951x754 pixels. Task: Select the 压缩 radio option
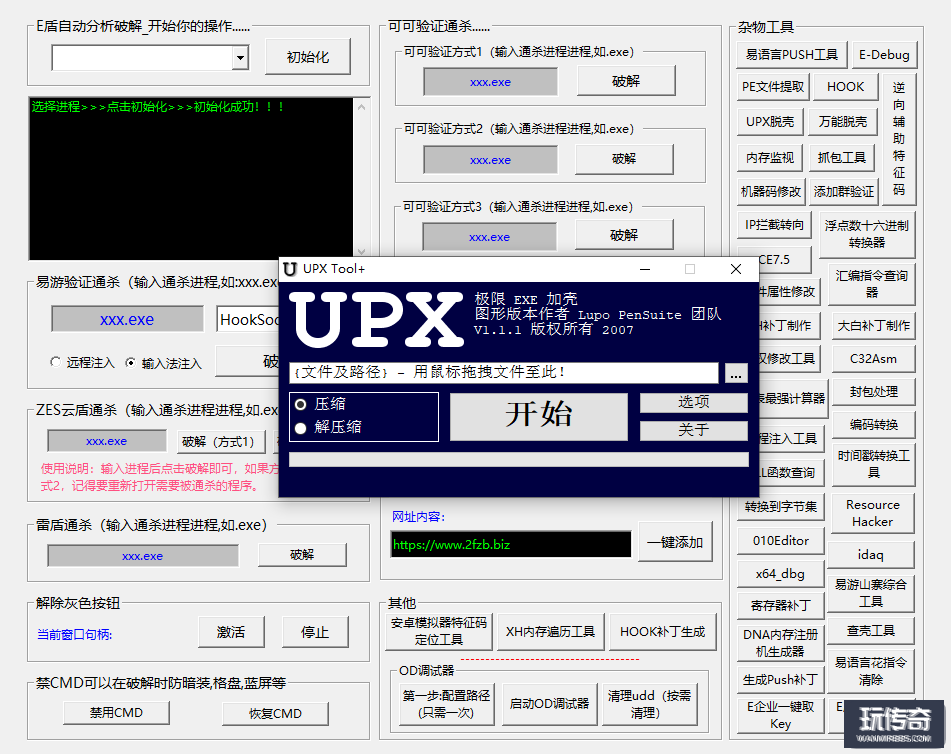[300, 405]
